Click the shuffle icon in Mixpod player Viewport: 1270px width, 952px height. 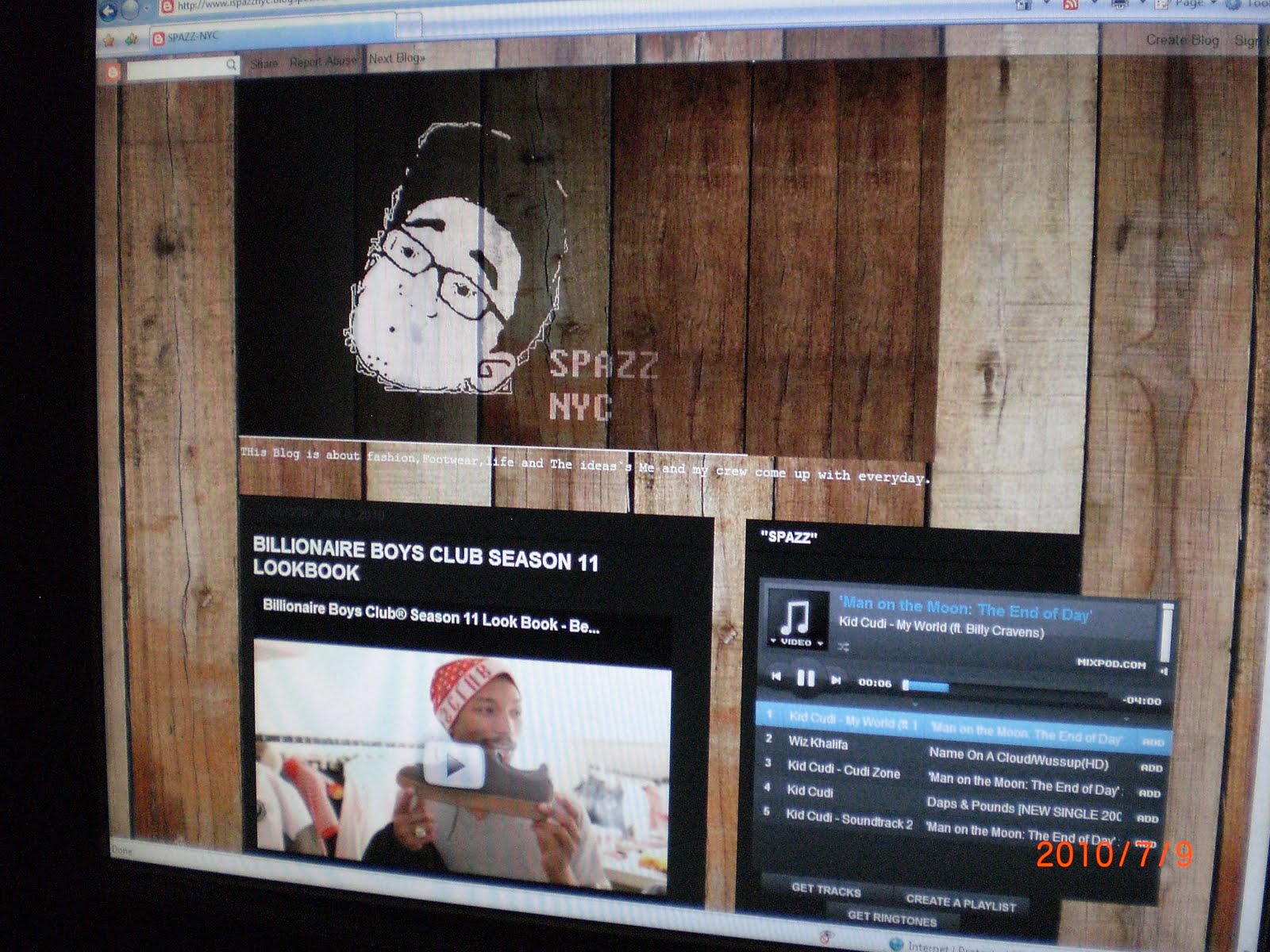843,647
